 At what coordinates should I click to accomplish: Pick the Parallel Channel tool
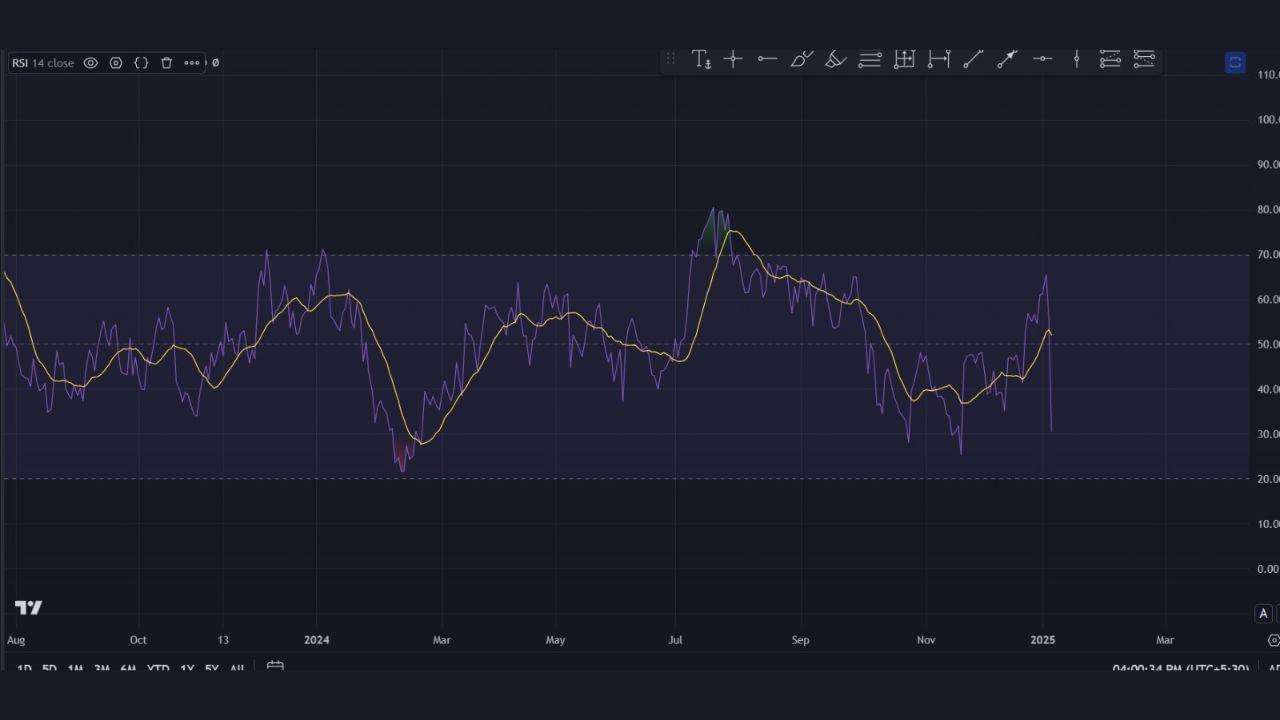pos(1110,60)
